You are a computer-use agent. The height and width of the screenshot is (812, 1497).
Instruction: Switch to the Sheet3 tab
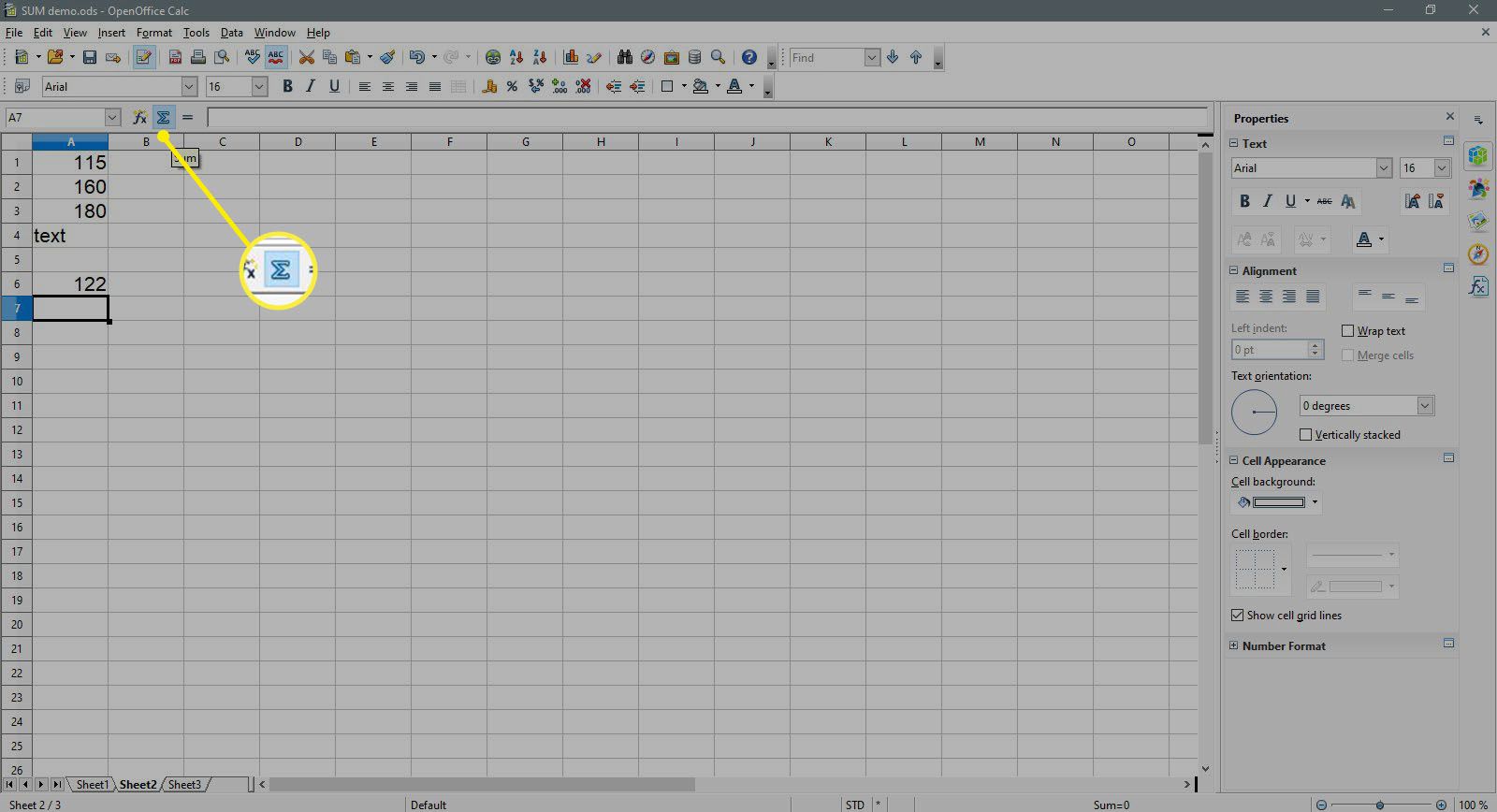184,784
